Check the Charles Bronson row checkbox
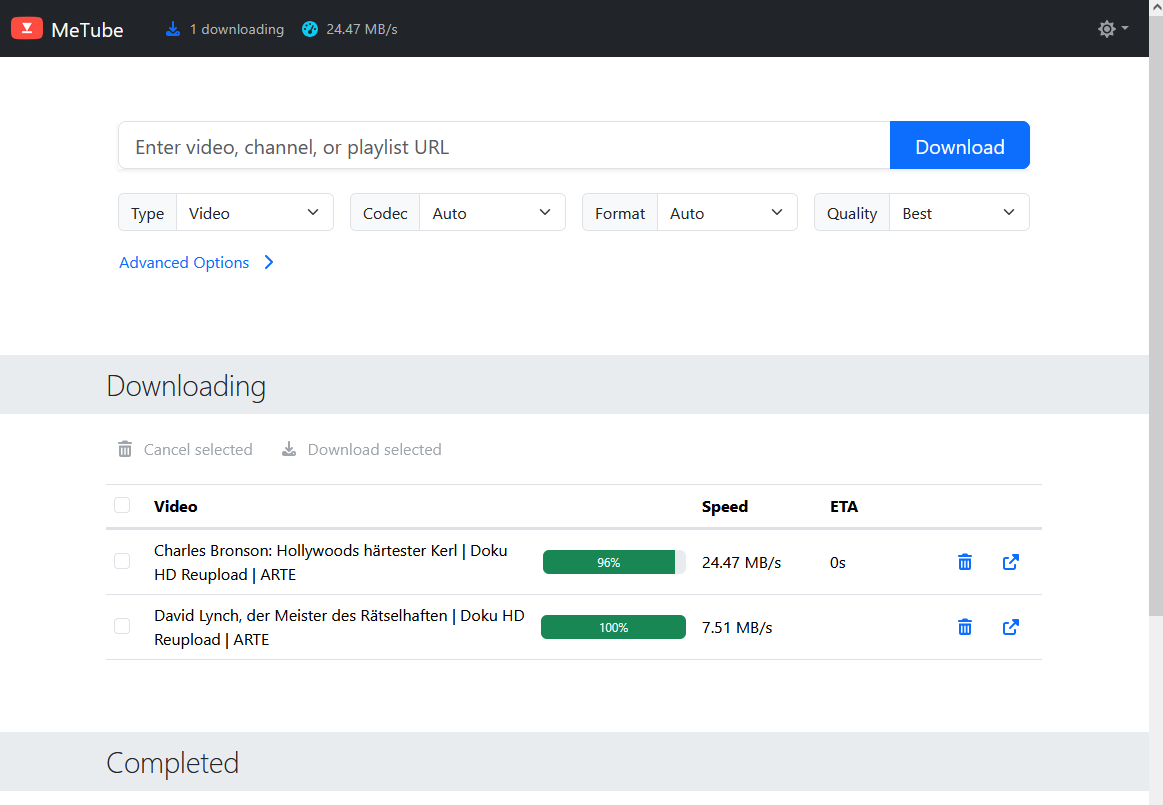 (122, 562)
